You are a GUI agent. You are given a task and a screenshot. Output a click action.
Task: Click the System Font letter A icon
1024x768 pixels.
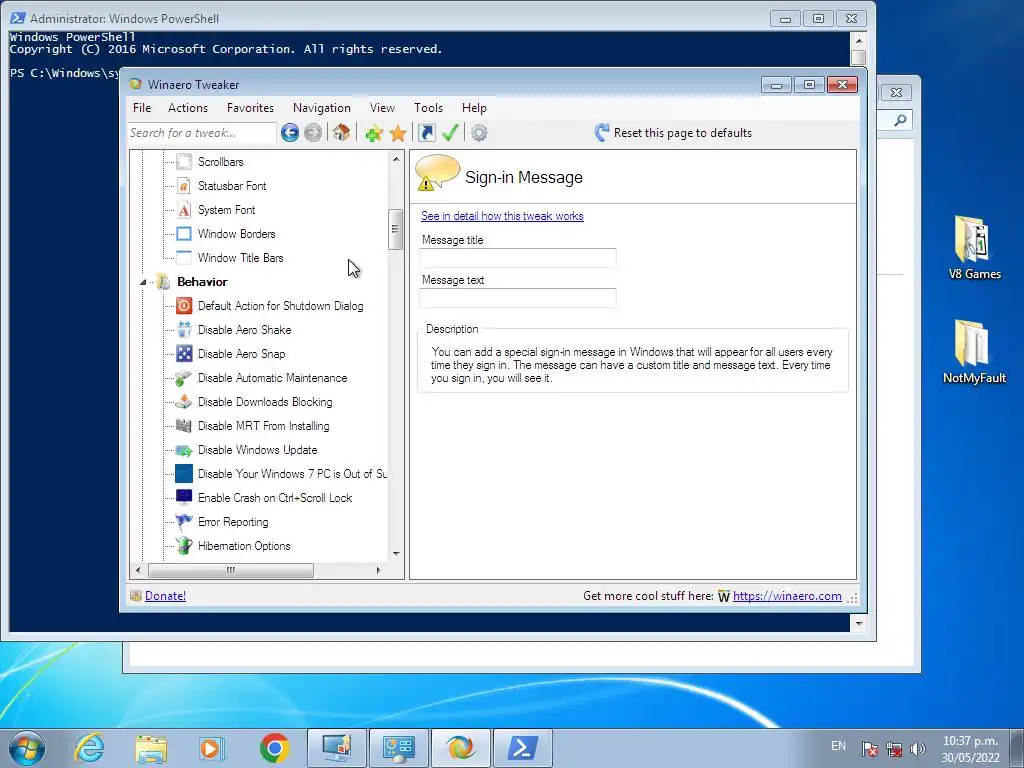point(184,210)
